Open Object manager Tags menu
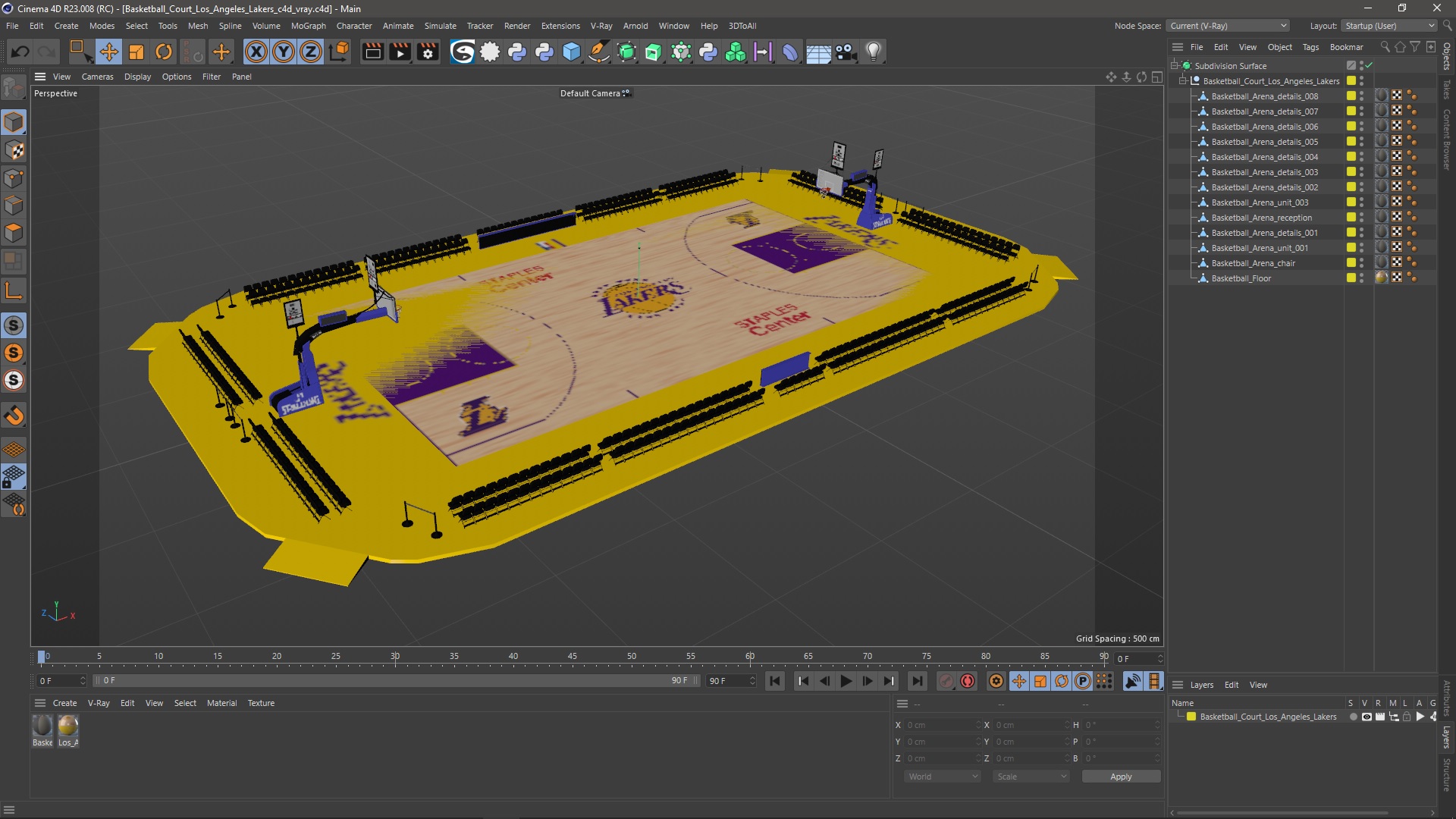 pyautogui.click(x=1310, y=47)
